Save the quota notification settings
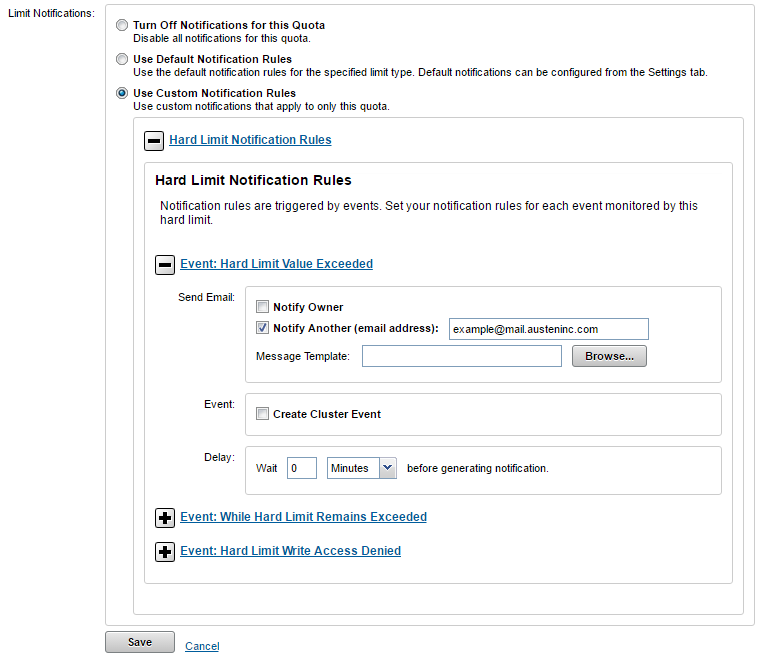Screen dimensions: 764x667 tap(140, 642)
